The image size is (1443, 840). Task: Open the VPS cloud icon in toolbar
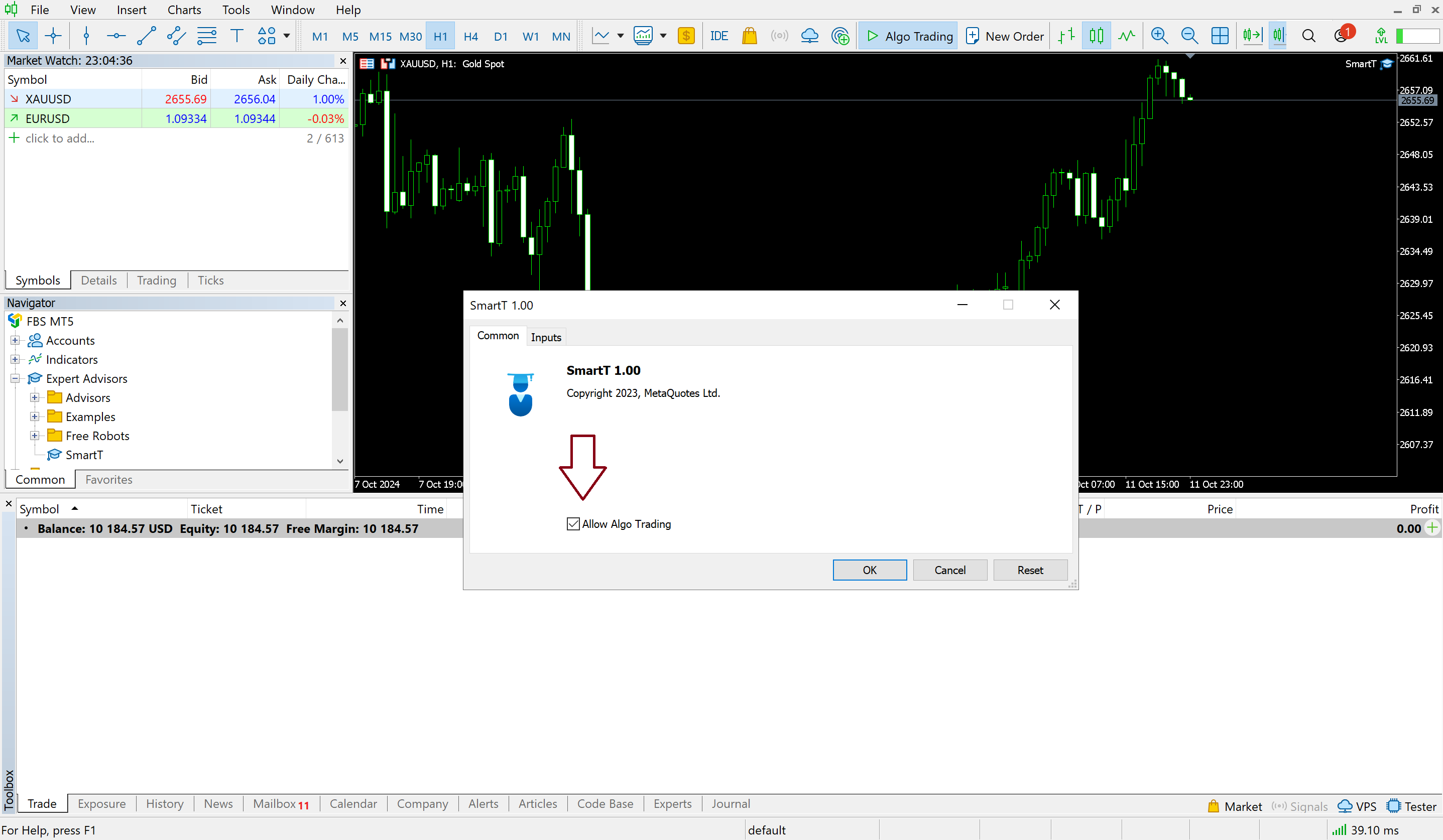click(809, 36)
